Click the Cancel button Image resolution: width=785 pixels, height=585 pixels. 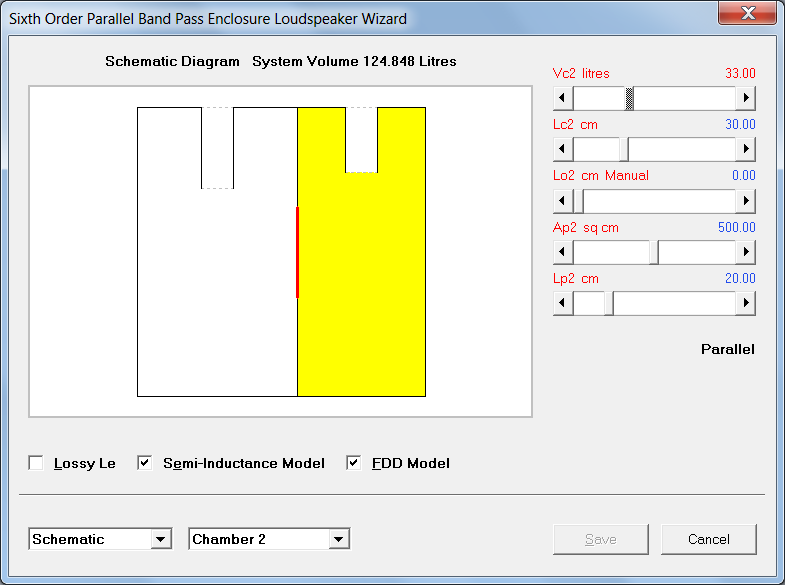pos(708,539)
